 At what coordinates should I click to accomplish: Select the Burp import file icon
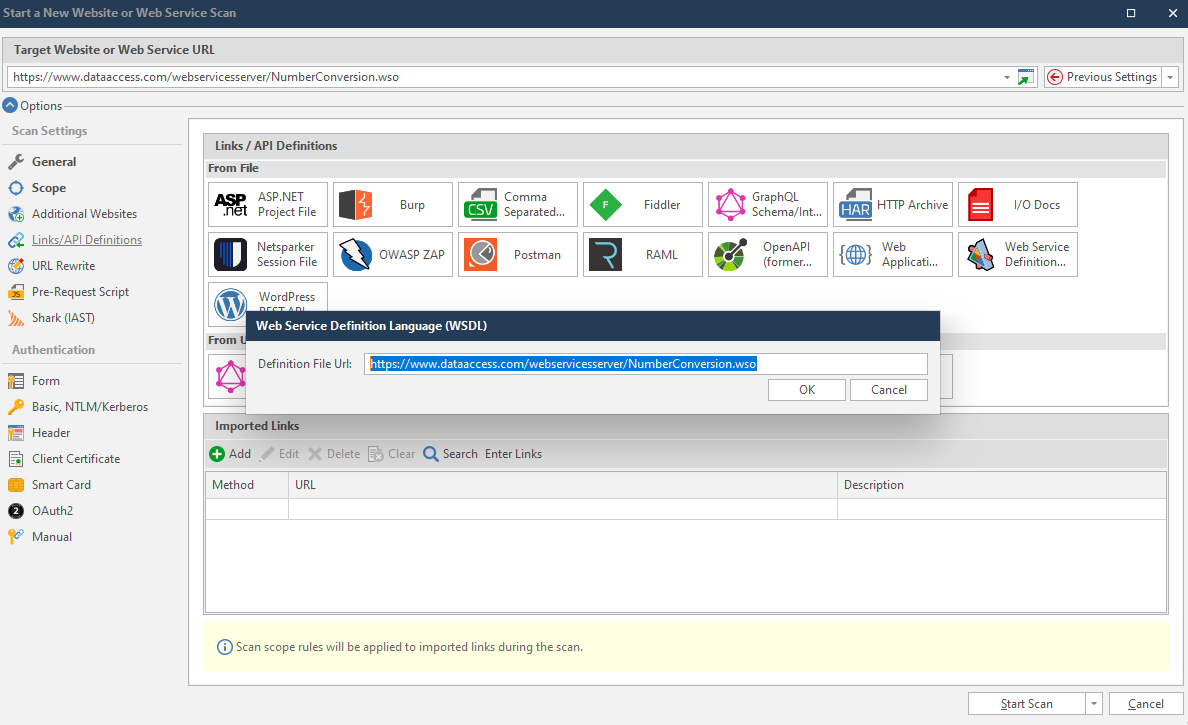[x=392, y=204]
